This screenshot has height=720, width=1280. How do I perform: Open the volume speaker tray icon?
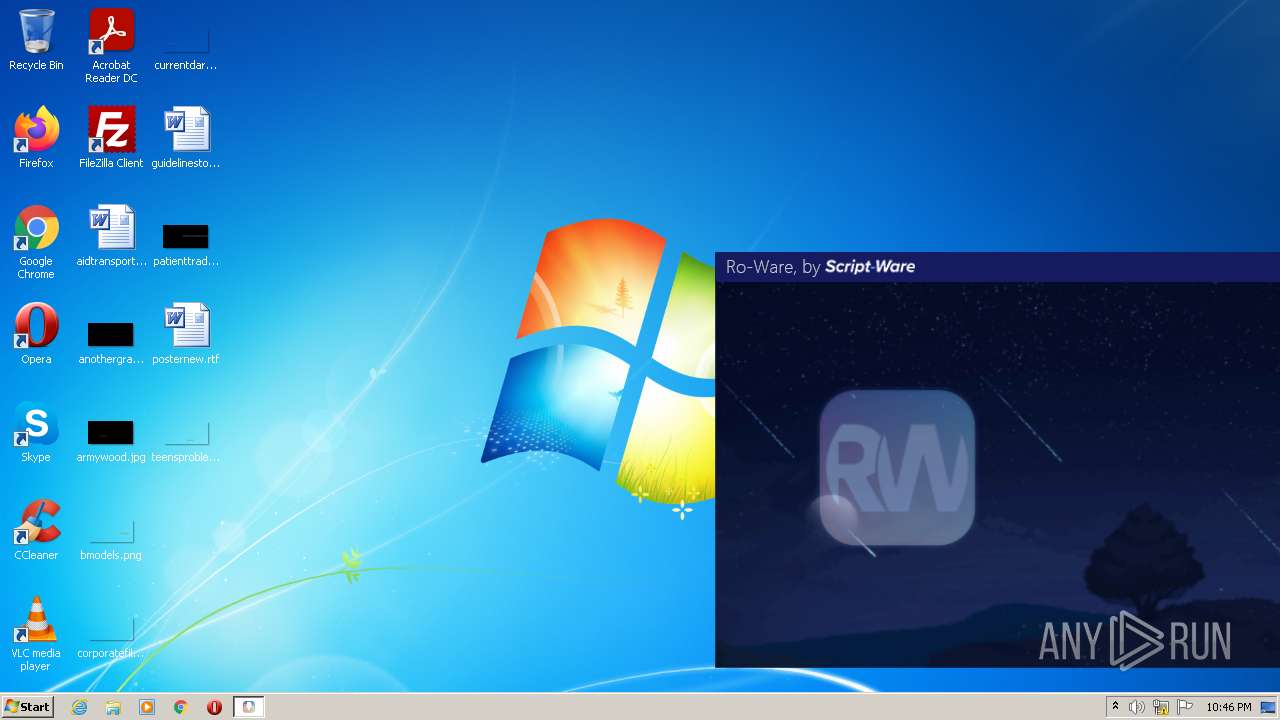pos(1137,707)
